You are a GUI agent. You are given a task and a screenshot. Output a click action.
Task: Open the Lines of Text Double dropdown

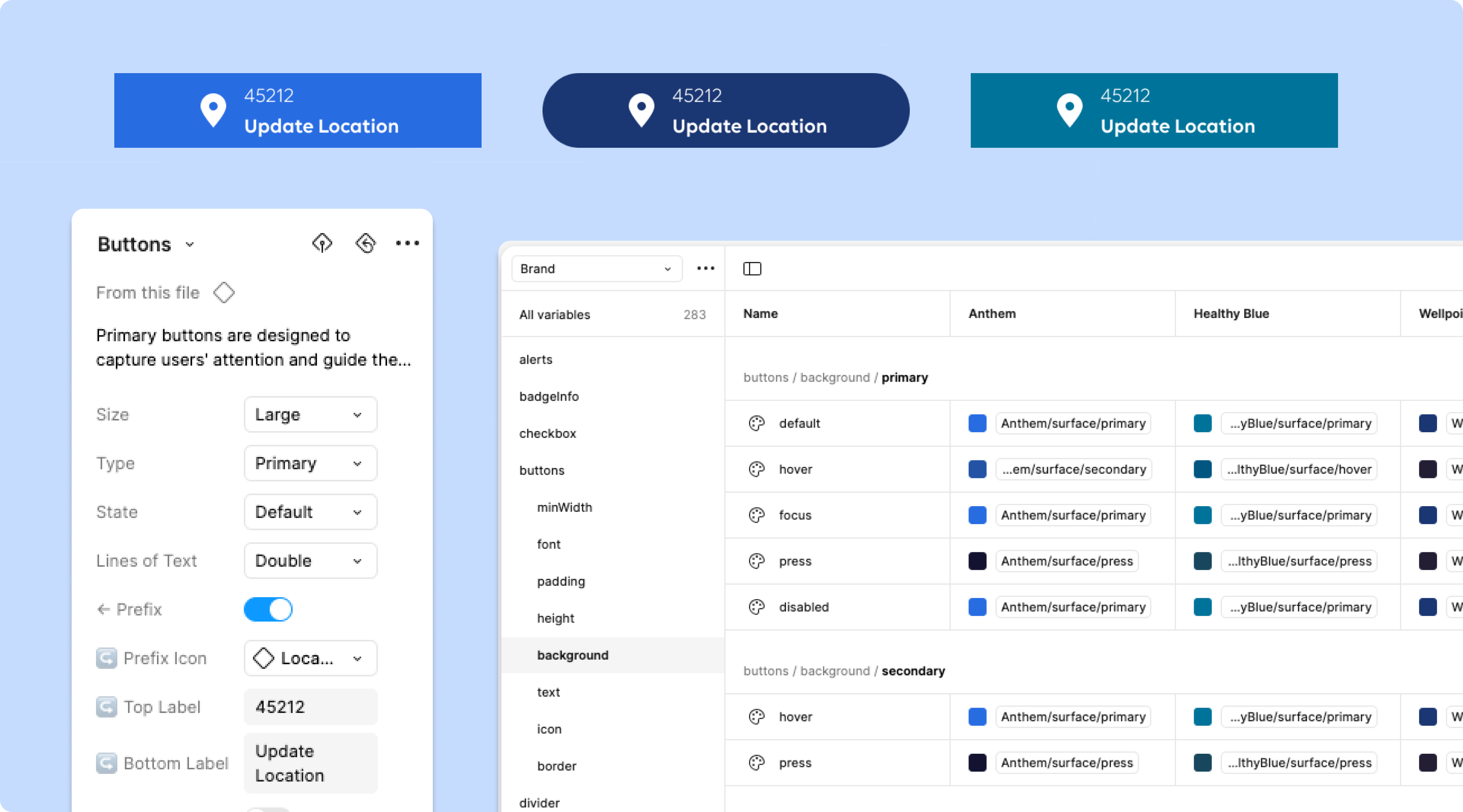point(310,561)
